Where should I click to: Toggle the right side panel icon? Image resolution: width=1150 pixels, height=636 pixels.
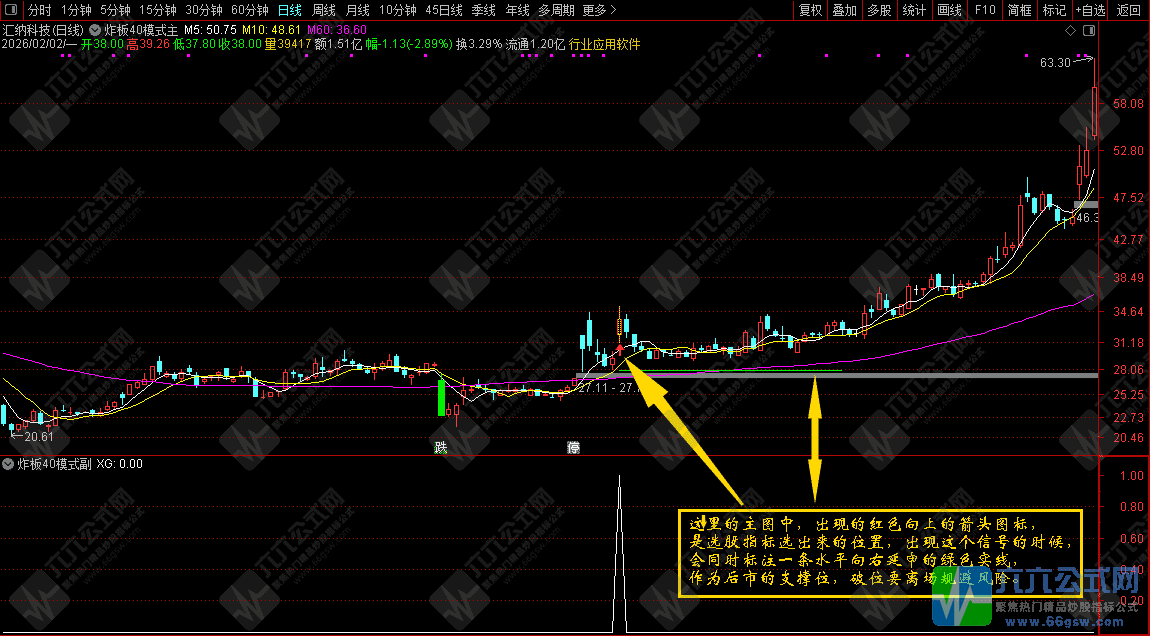tap(1087, 31)
